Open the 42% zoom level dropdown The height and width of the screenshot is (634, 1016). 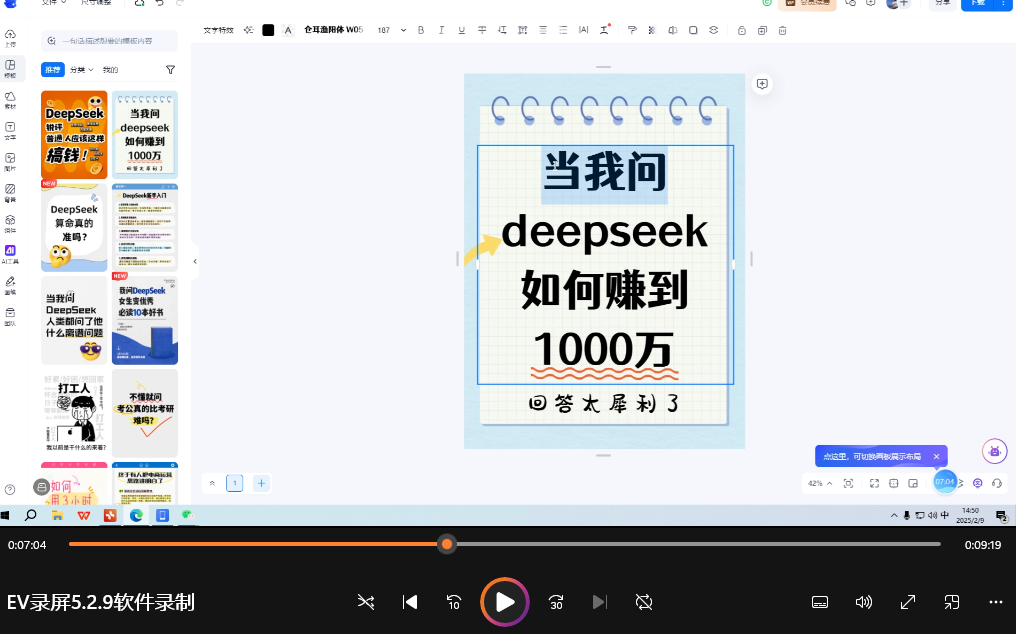(x=820, y=483)
